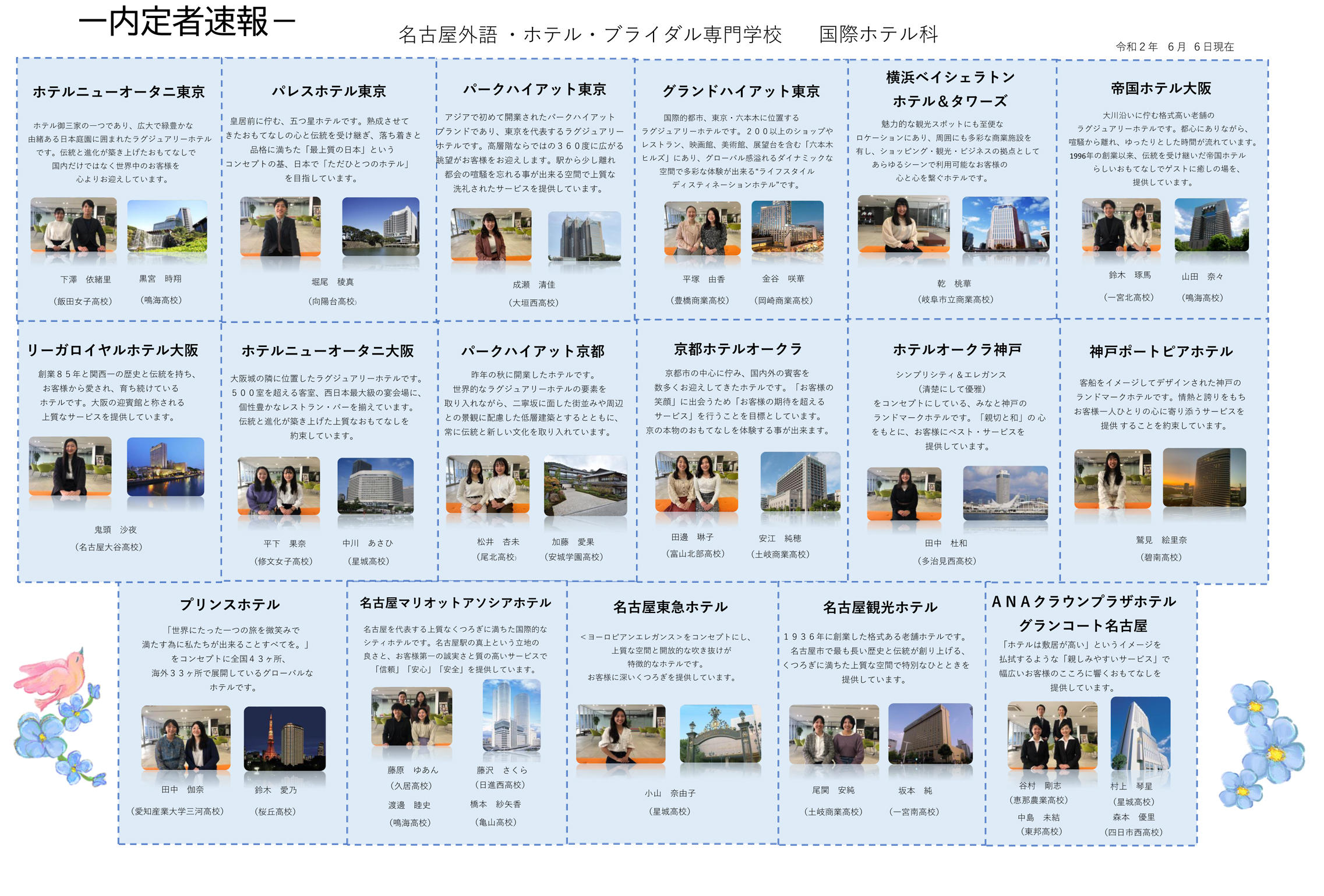Open the Park Hyatt Kyoto garden photo
The width and height of the screenshot is (1324, 896).
point(585,486)
